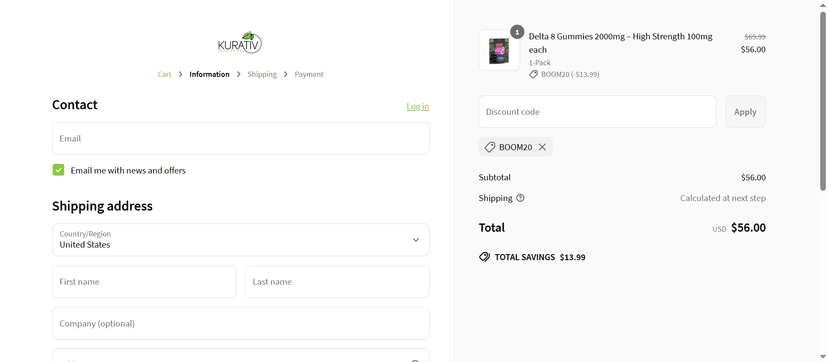Focus the Email input field

click(241, 138)
